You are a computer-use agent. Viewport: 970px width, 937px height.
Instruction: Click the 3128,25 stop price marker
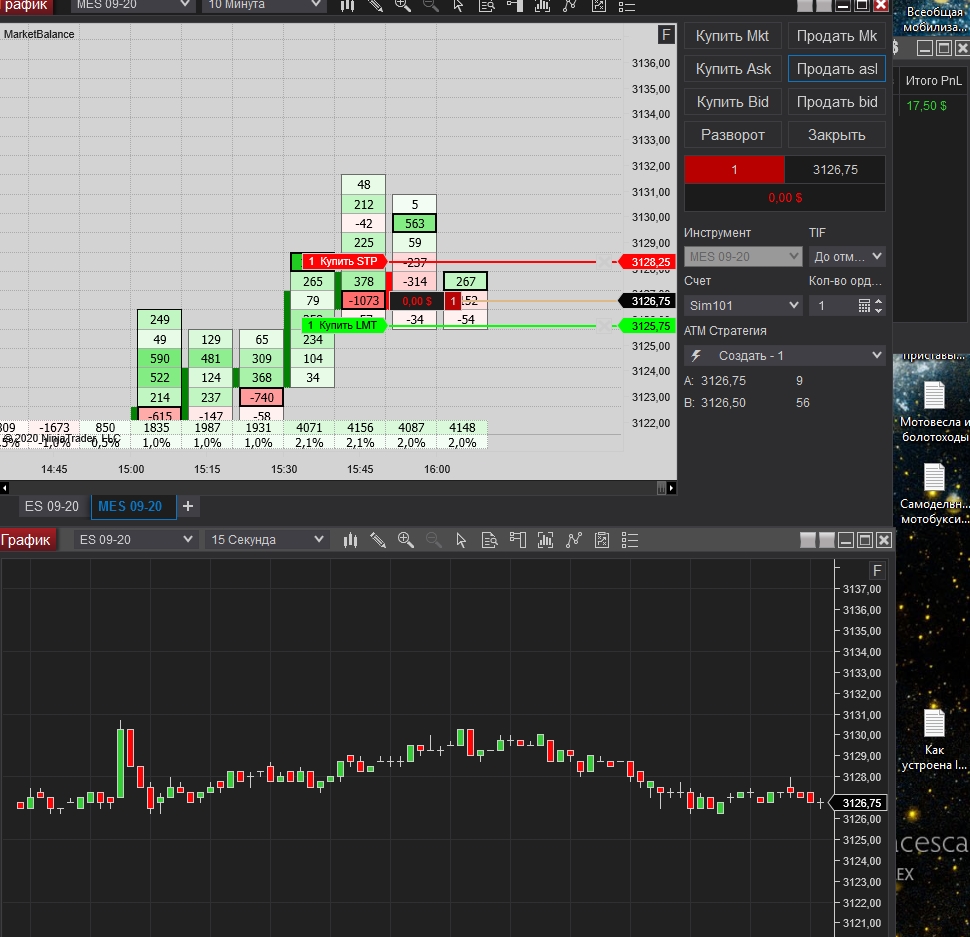click(647, 262)
